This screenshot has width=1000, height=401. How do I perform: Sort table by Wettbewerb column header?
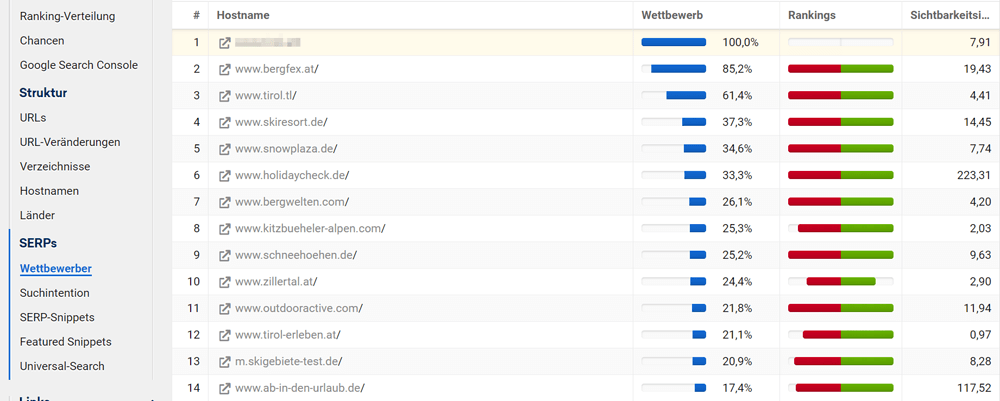point(672,15)
